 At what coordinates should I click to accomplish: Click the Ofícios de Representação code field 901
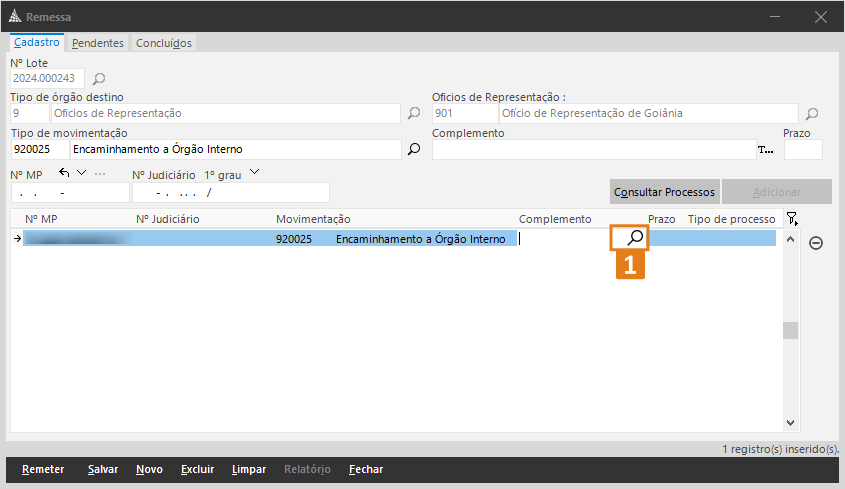[x=465, y=114]
